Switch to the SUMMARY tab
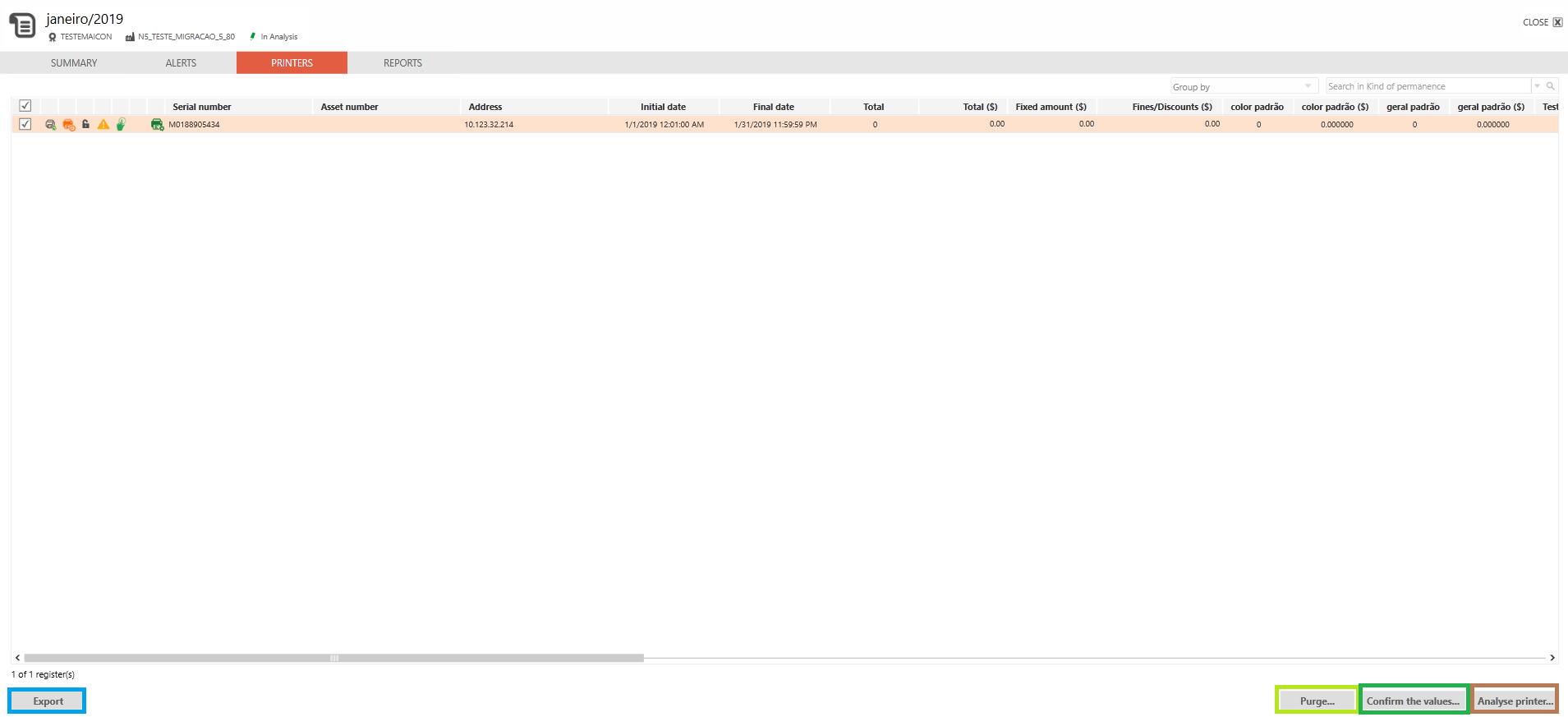The width and height of the screenshot is (1568, 717). tap(74, 63)
